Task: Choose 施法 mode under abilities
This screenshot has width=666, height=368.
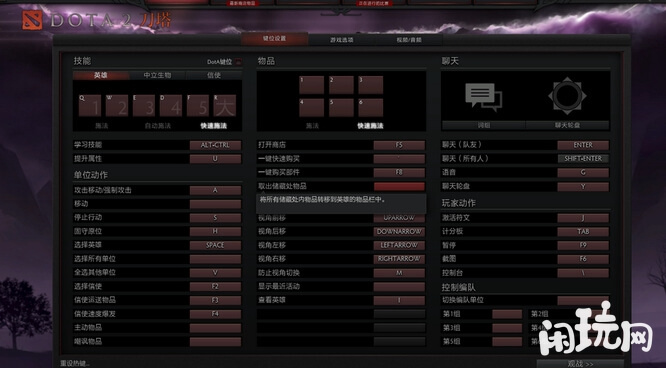Action: pyautogui.click(x=102, y=126)
